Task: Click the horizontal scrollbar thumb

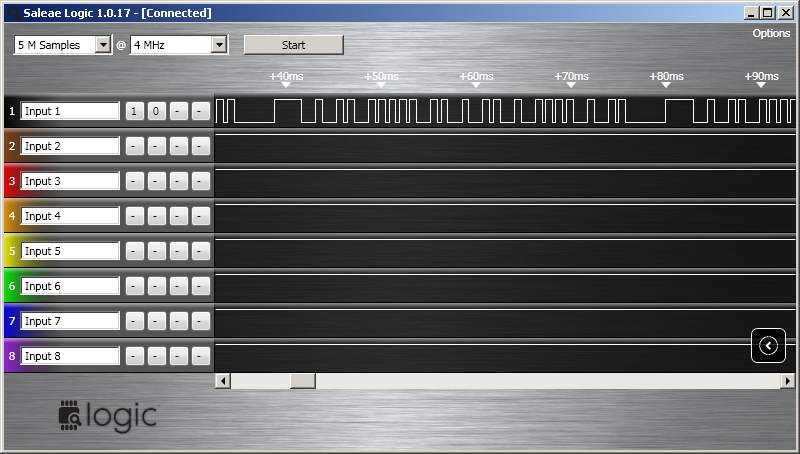Action: [303, 381]
